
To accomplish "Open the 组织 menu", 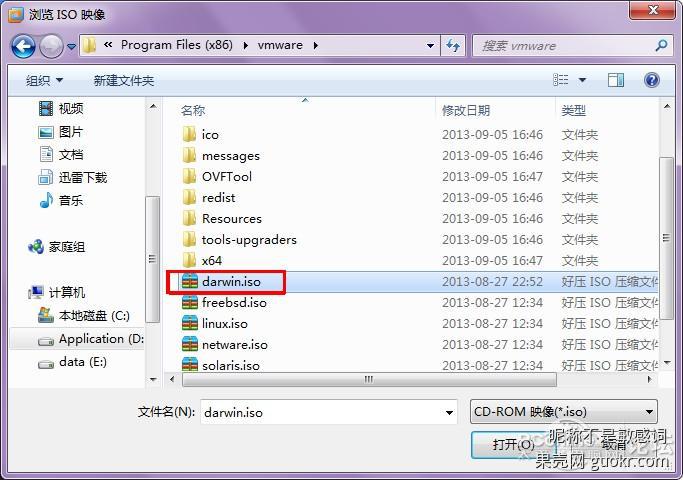I will 44,81.
